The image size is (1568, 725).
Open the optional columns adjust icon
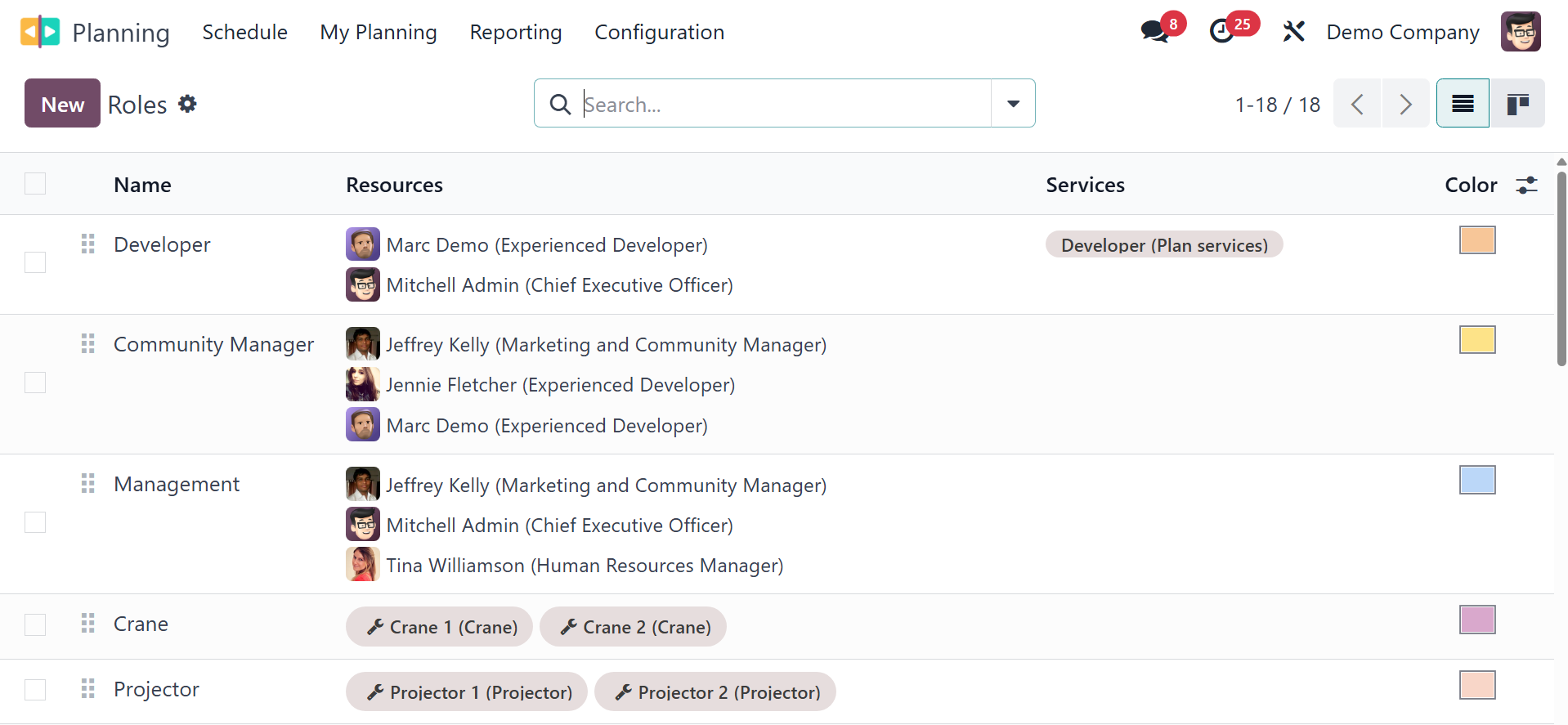coord(1526,185)
